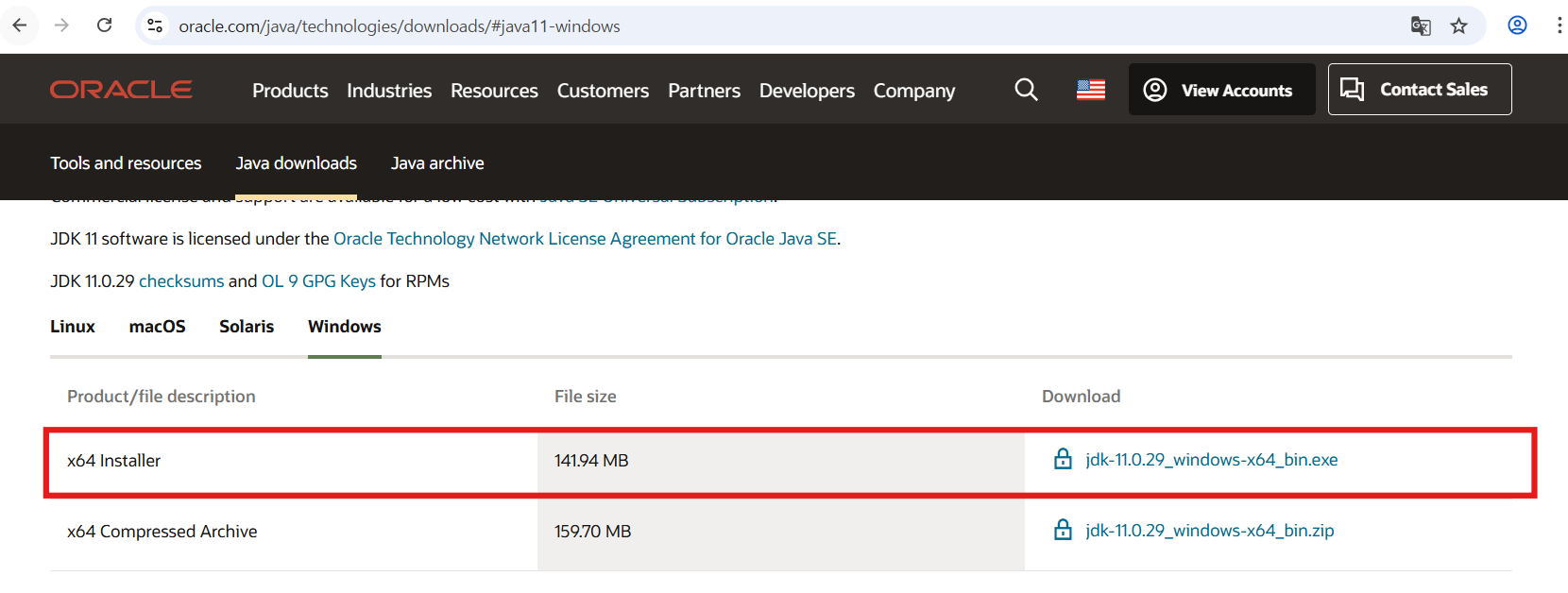Open the OL 9 GPG Keys link
Viewport: 1568px width, 593px height.
[x=318, y=281]
